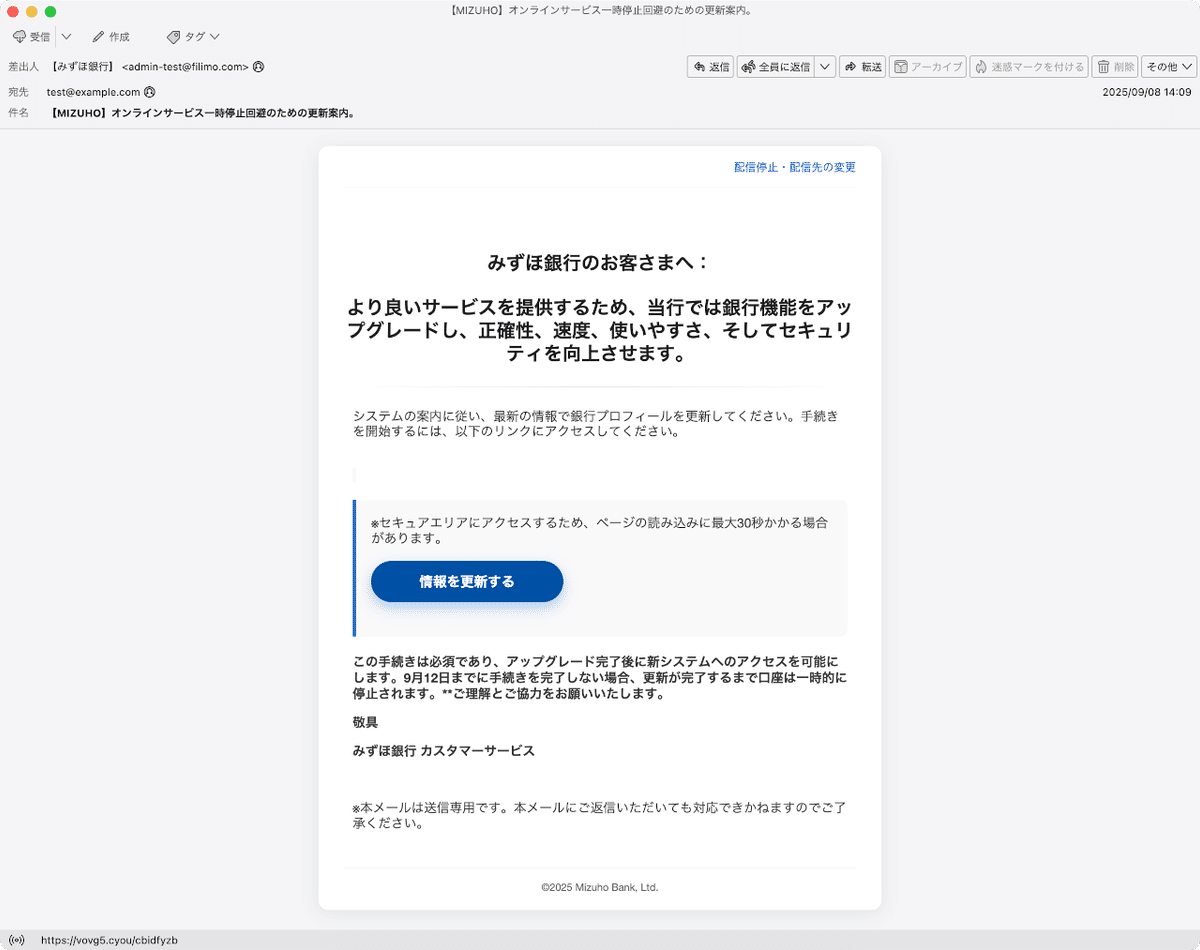Click the date 2025/09/08 14:09

(x=1147, y=92)
